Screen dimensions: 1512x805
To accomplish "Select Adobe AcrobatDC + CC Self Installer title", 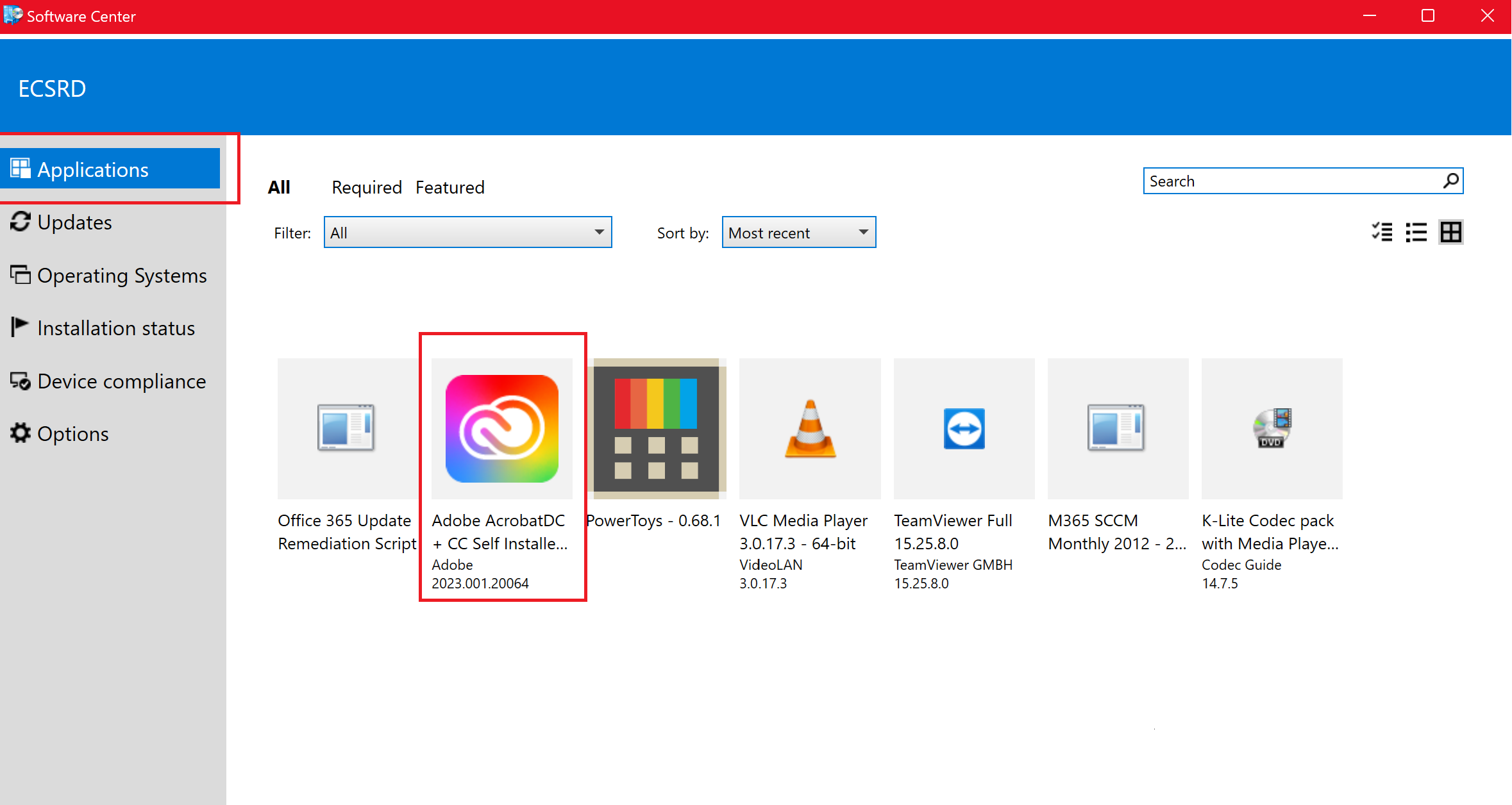I will (500, 532).
